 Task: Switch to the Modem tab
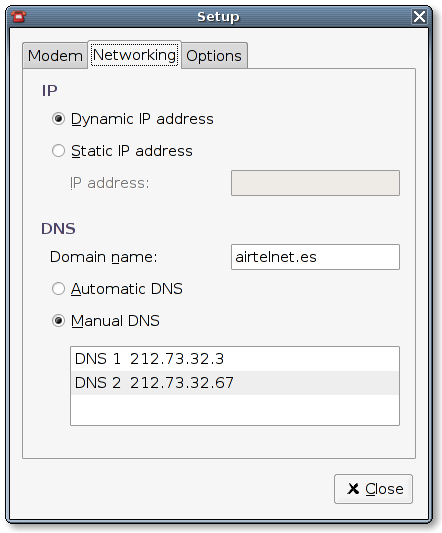click(x=55, y=56)
